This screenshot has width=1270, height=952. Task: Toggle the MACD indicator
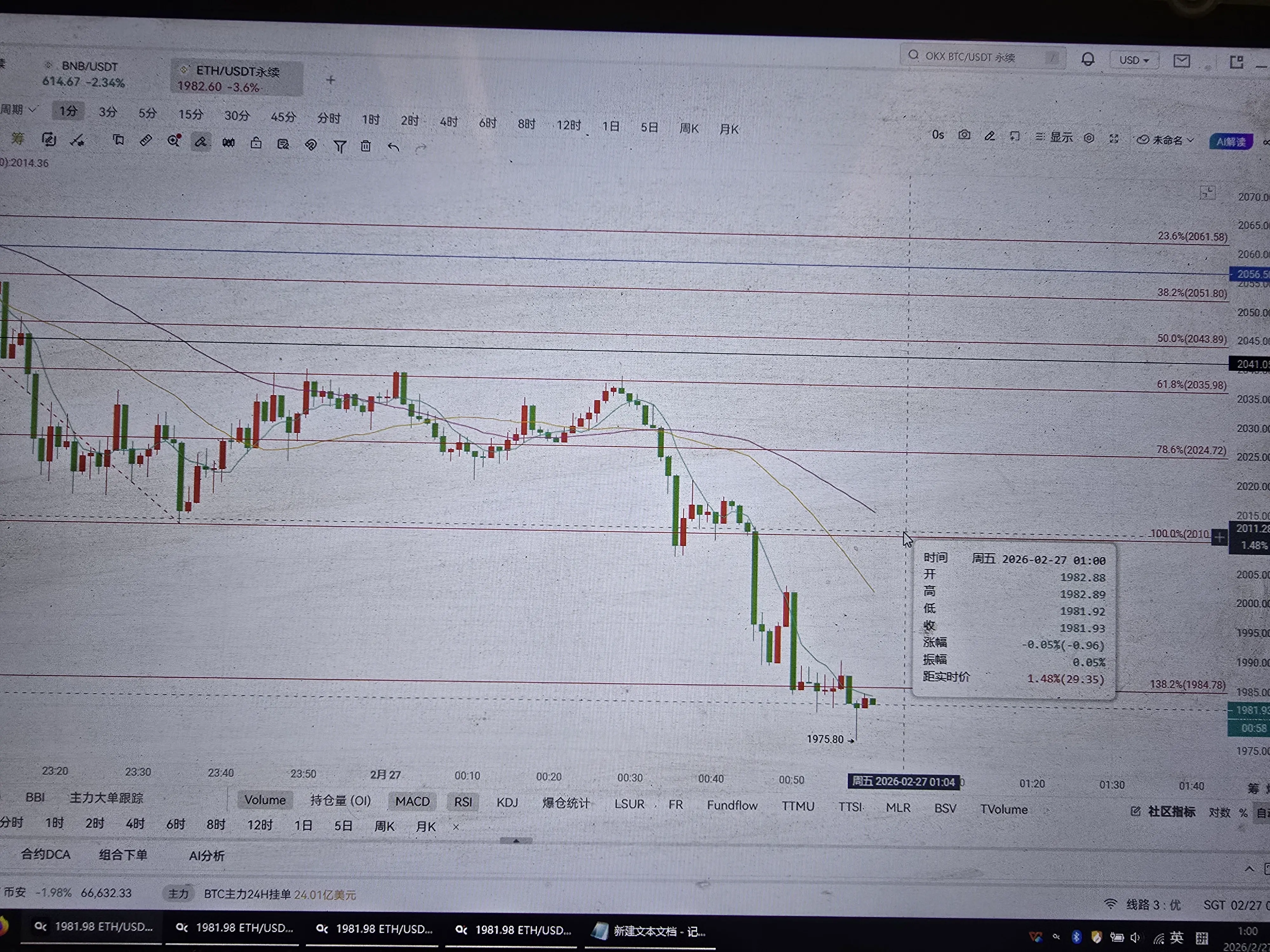[412, 802]
